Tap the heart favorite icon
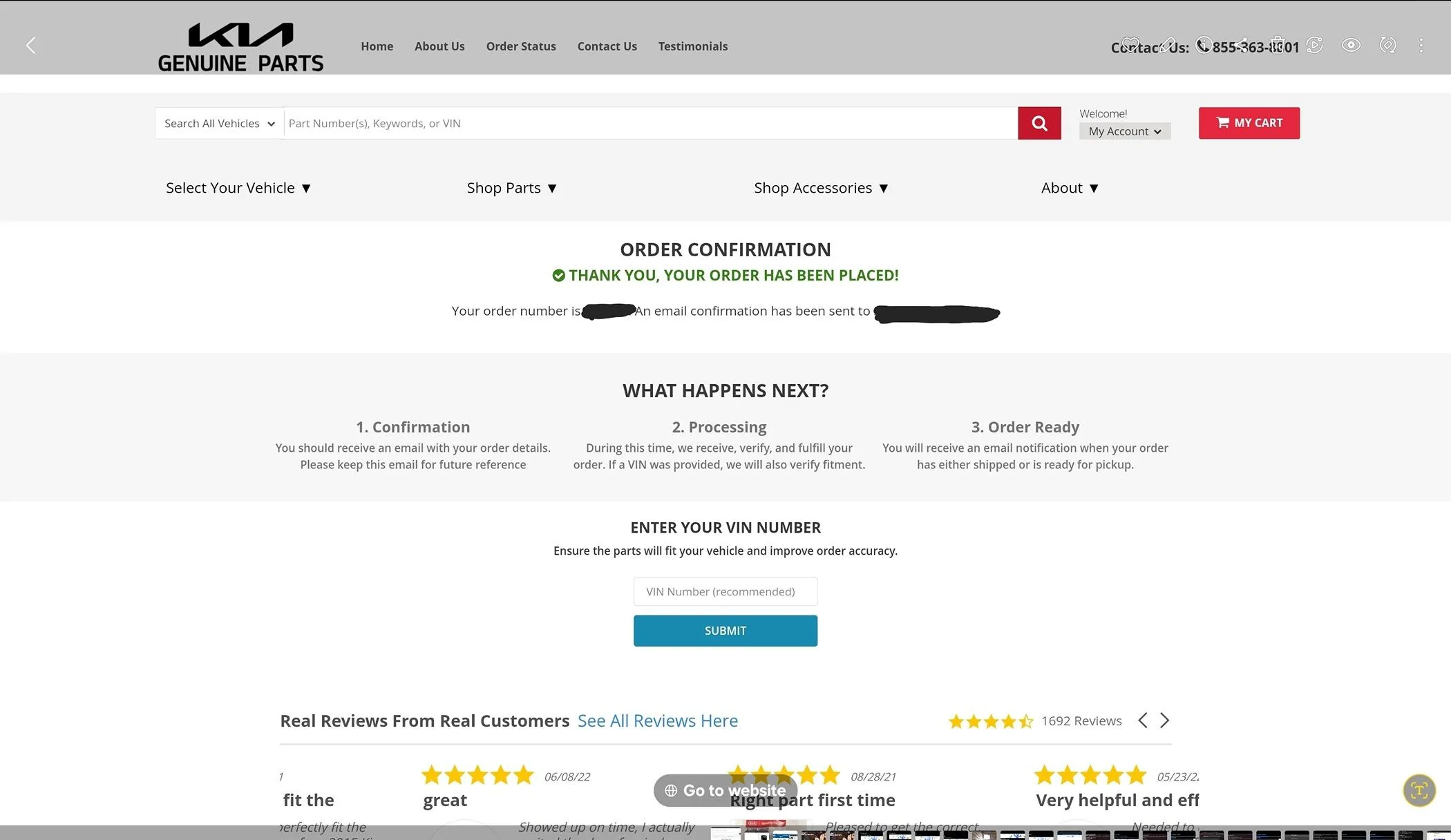This screenshot has width=1451, height=840. 1130,45
